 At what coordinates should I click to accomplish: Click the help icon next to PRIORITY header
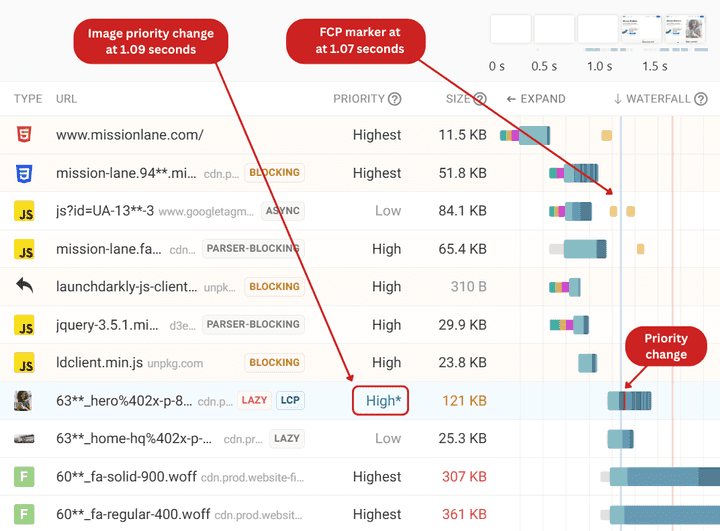[x=395, y=99]
